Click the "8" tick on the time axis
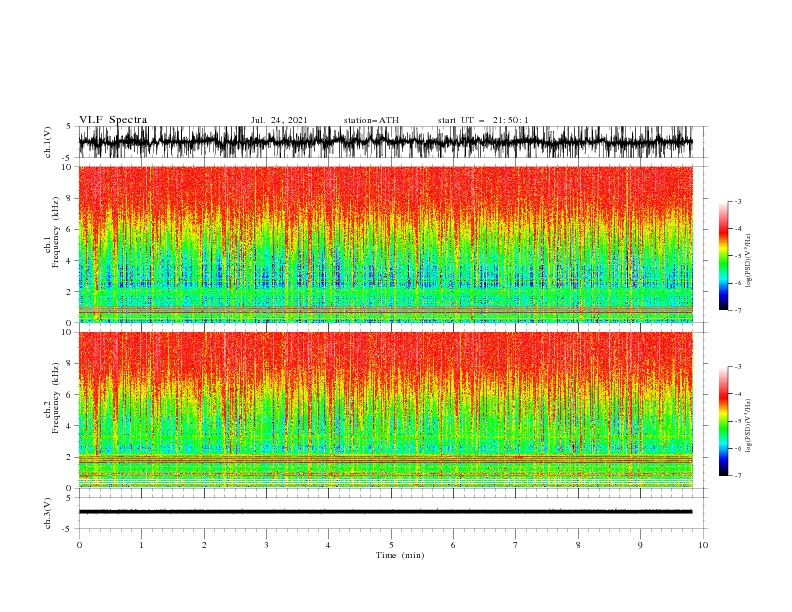 pyautogui.click(x=578, y=545)
